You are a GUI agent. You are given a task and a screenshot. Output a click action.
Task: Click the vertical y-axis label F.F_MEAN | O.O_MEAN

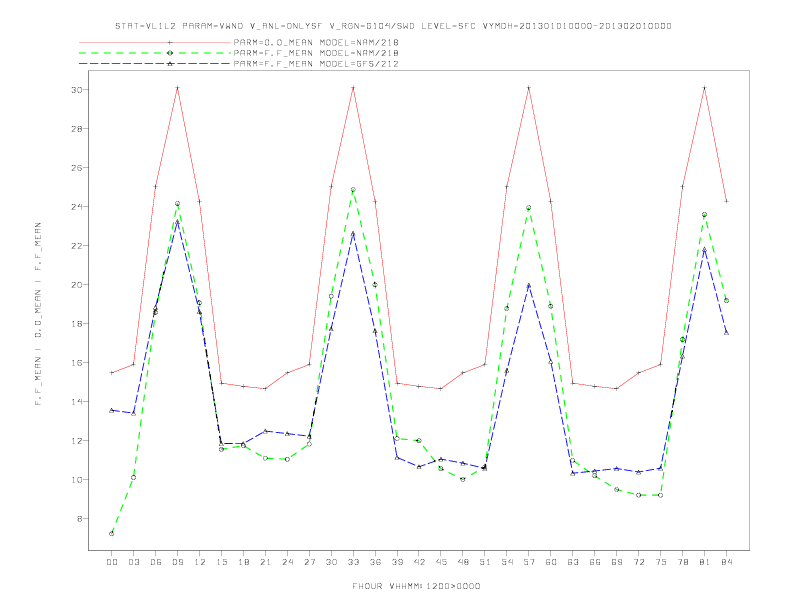pyautogui.click(x=38, y=314)
